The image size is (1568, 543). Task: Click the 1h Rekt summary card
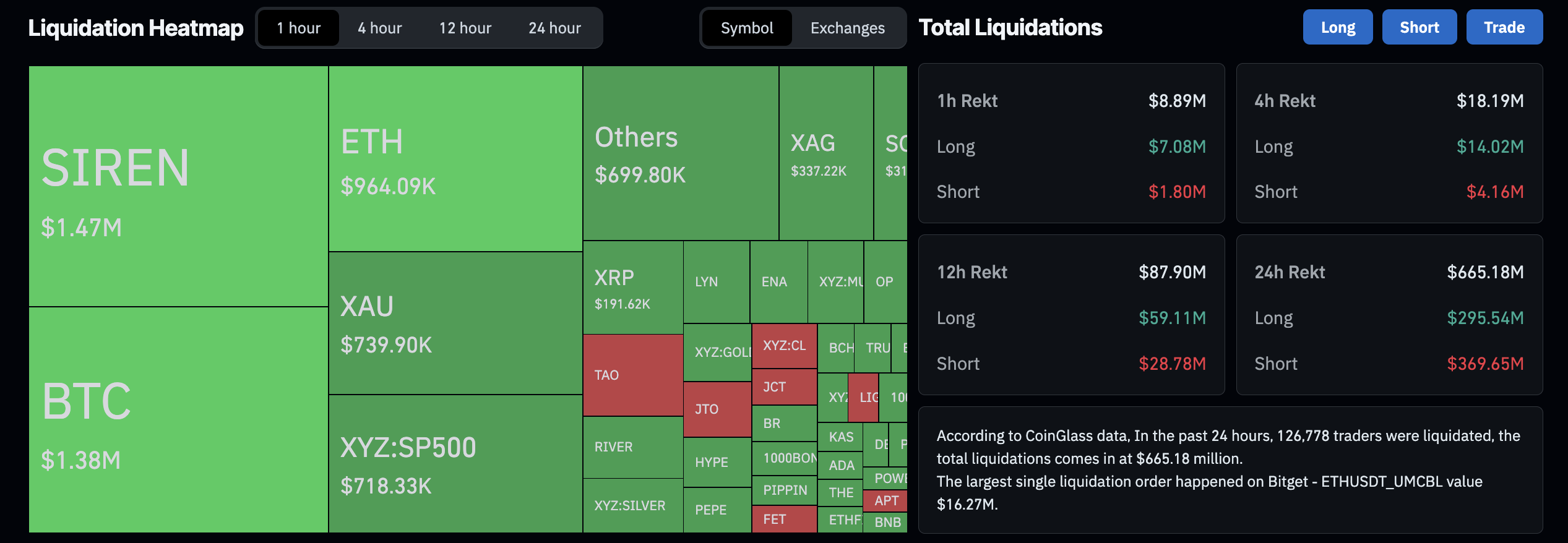click(1071, 143)
